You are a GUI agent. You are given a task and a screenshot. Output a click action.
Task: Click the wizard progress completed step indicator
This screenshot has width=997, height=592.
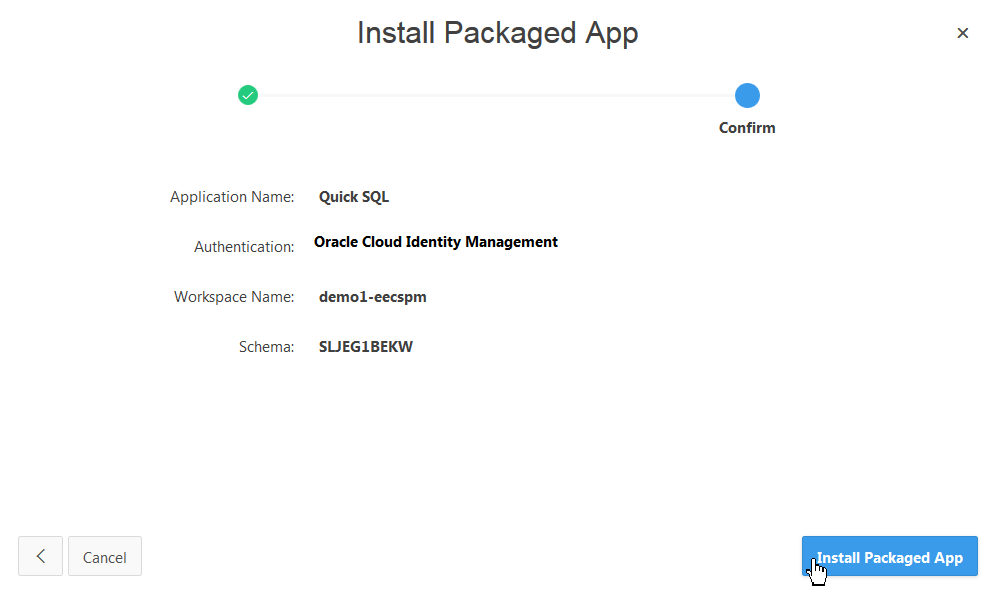tap(248, 95)
